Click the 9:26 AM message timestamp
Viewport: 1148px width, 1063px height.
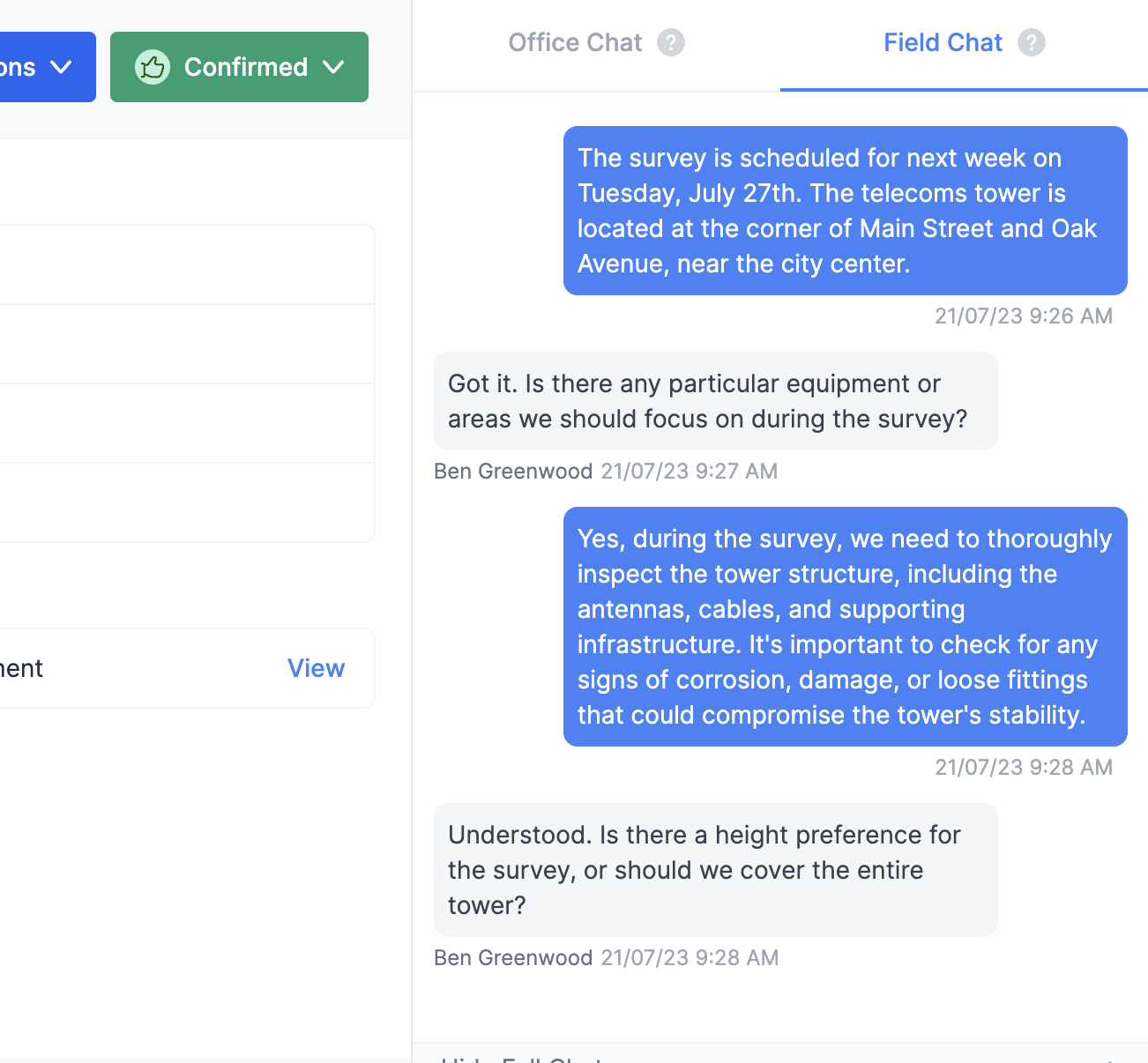(1023, 316)
